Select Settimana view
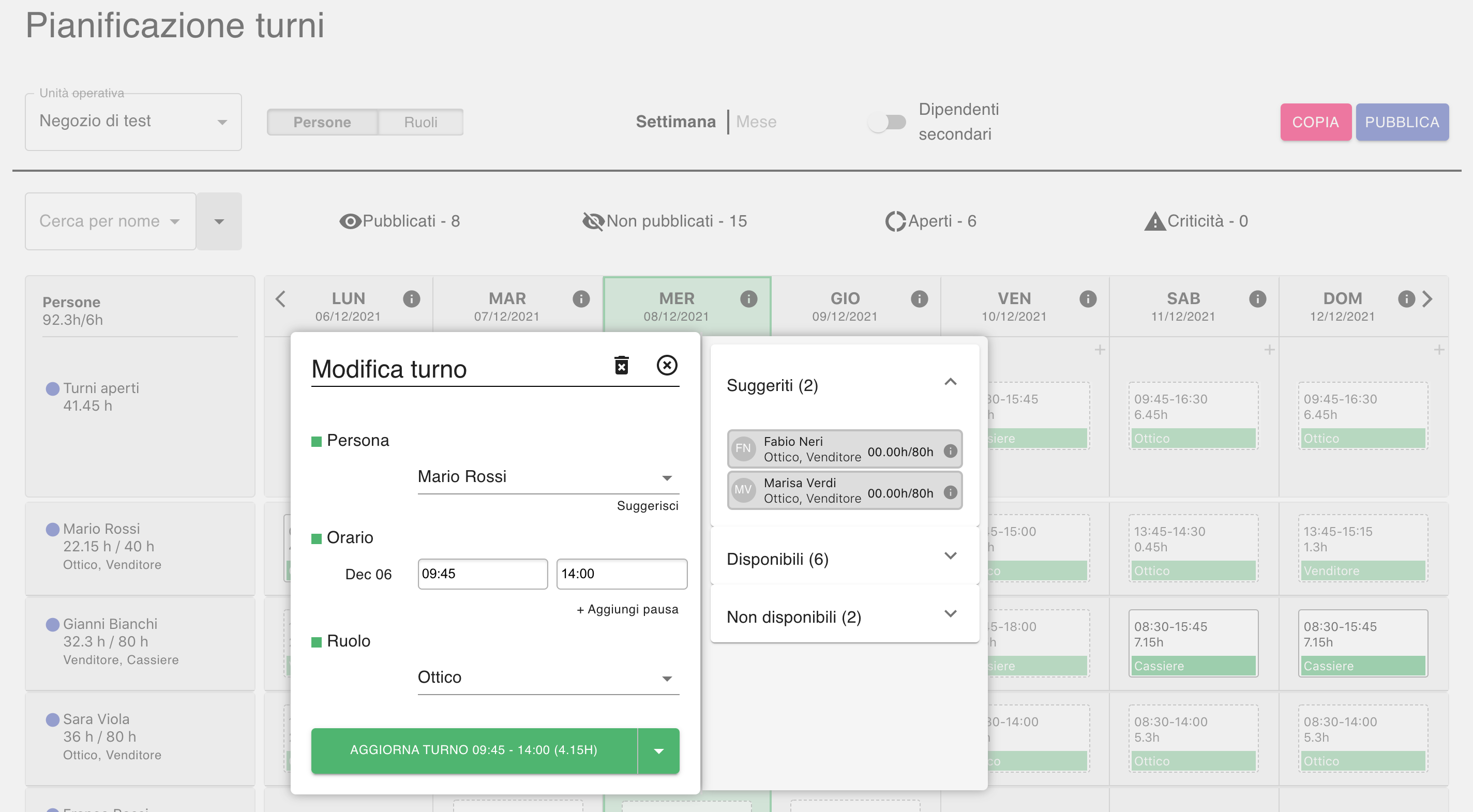This screenshot has width=1473, height=812. 675,122
